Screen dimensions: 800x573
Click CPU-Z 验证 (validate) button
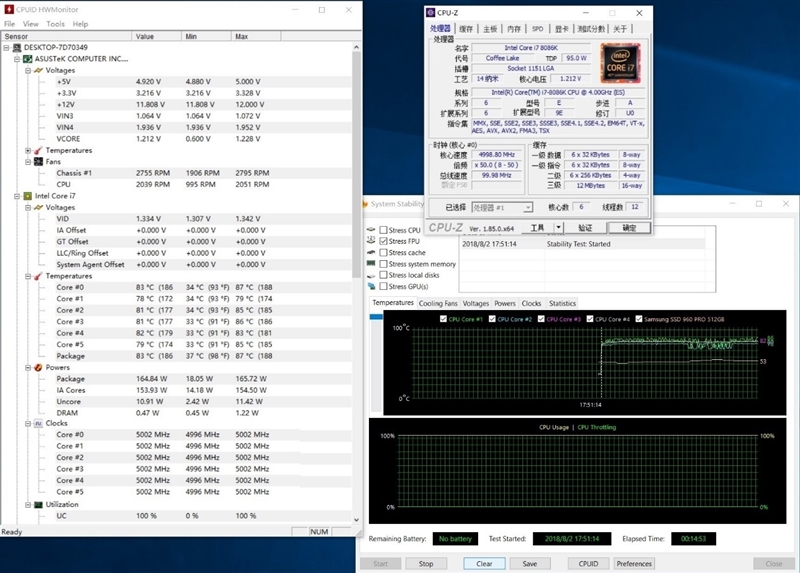point(585,228)
